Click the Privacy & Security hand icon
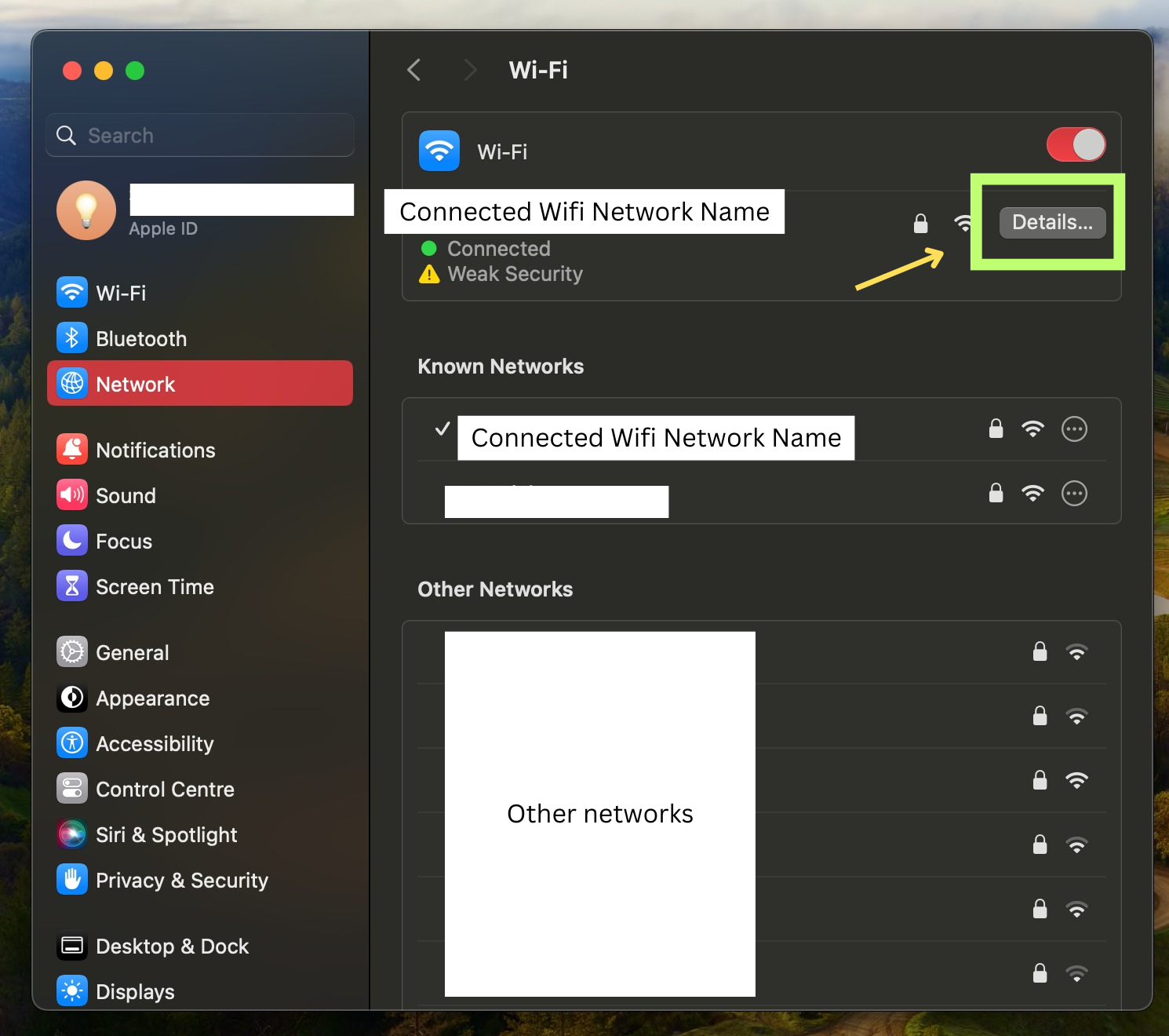Viewport: 1169px width, 1036px height. [71, 879]
